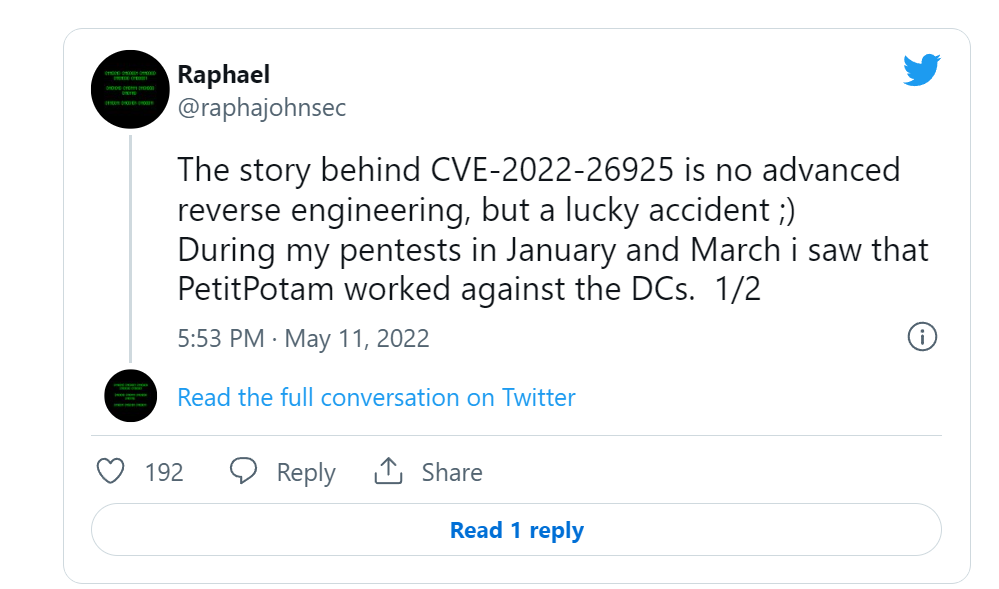Like the tweet with heart icon

110,472
